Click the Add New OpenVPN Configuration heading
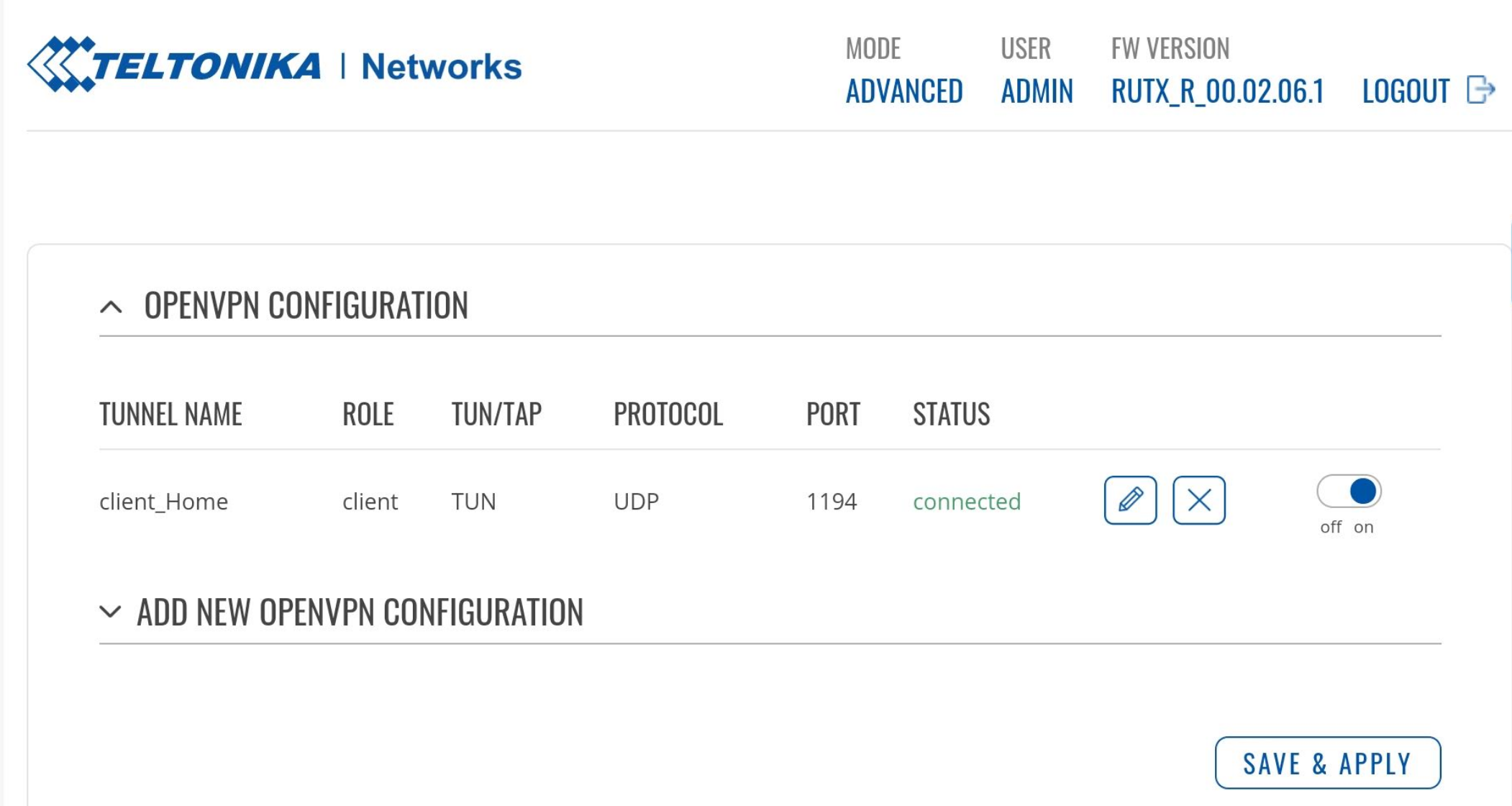This screenshot has height=806, width=1512. (360, 612)
